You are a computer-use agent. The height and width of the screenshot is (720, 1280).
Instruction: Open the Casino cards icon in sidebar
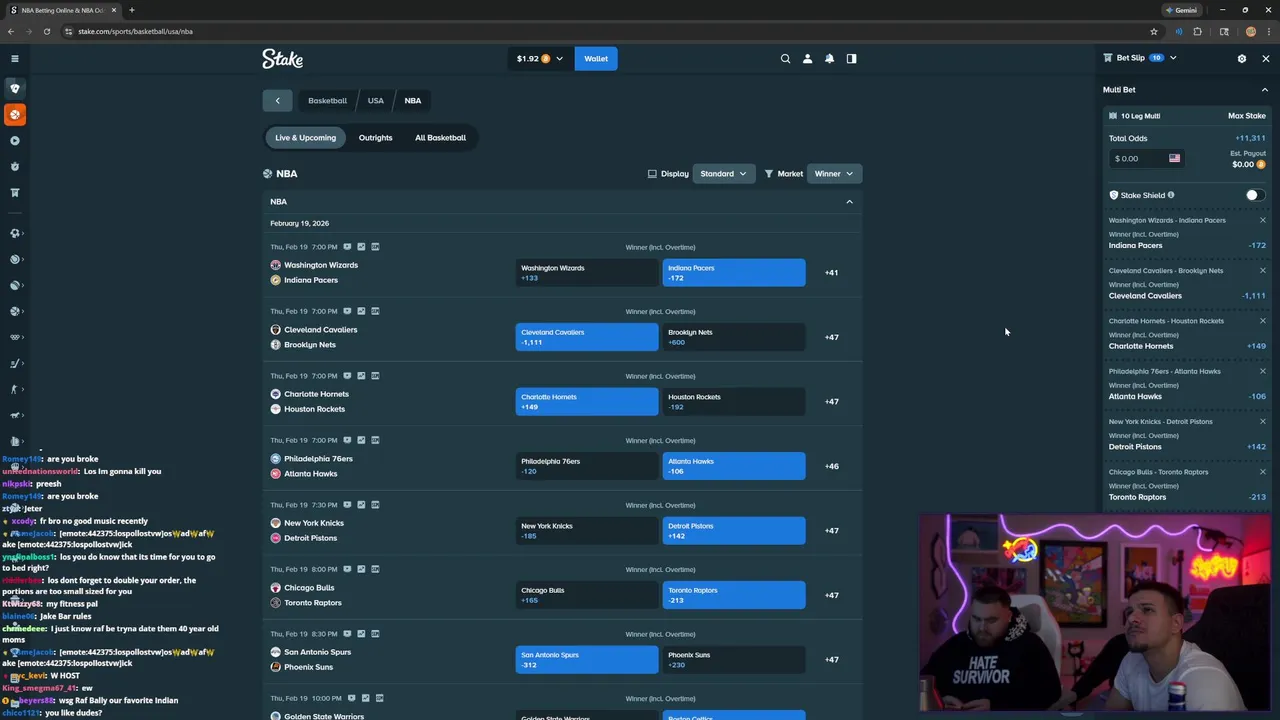point(14,88)
